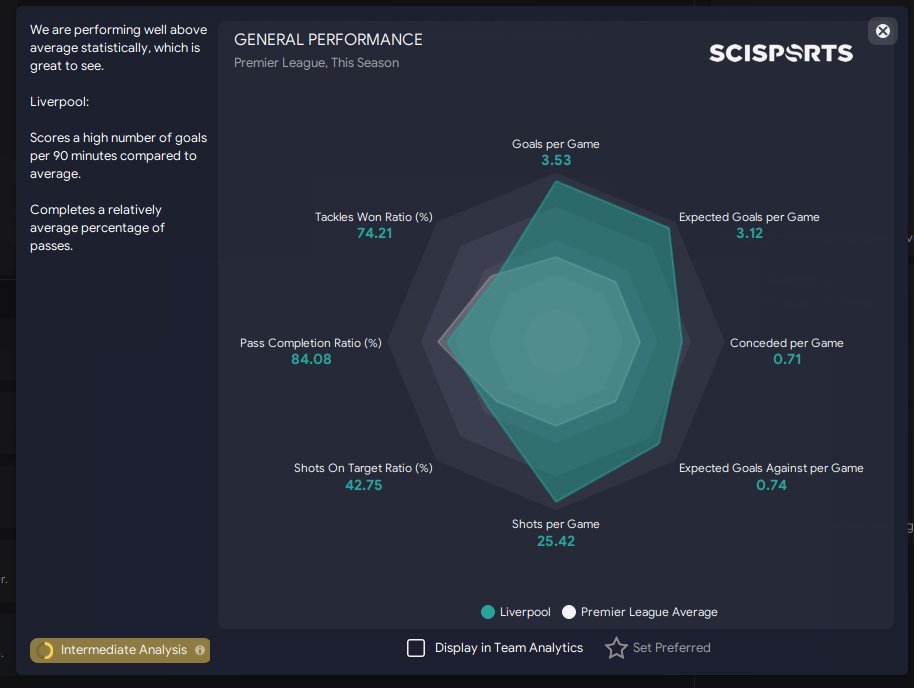Select the Tackles Won Ratio label
Screen dimensions: 914x688
coord(373,217)
